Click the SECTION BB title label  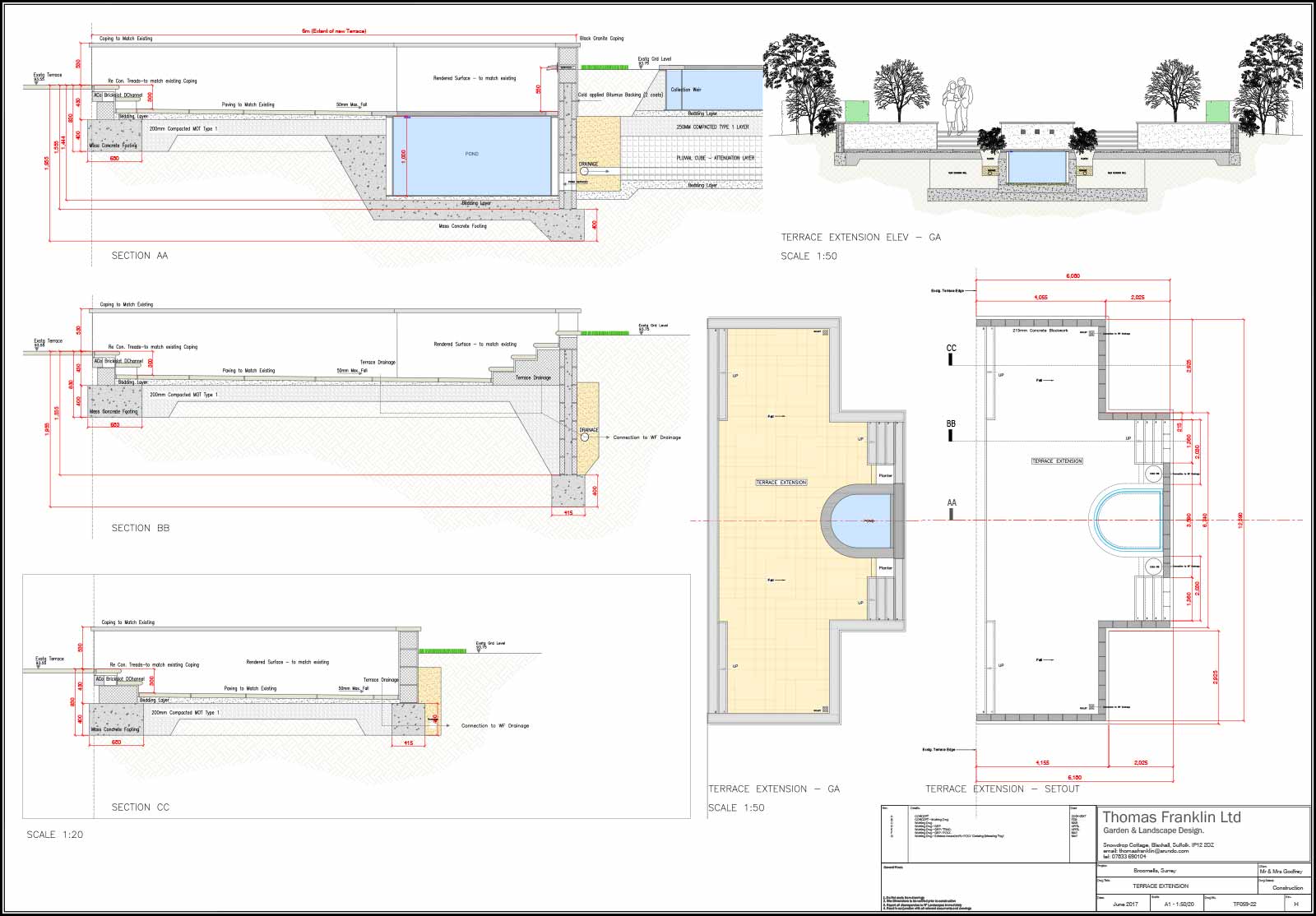pos(140,528)
